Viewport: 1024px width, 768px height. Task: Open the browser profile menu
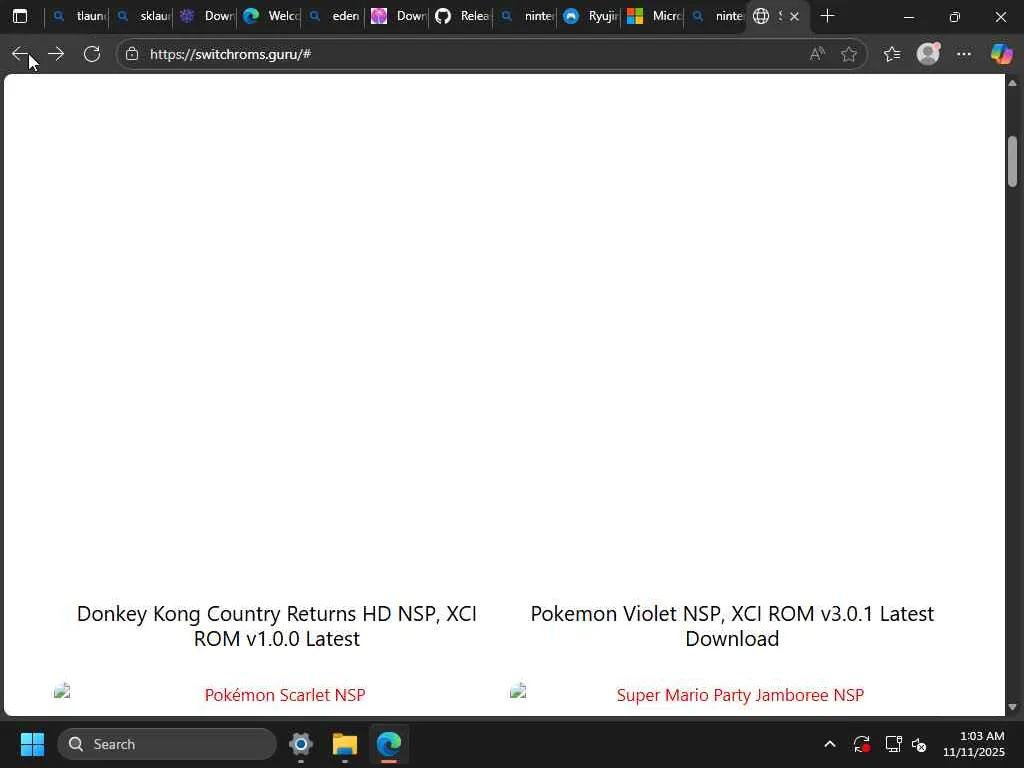pos(928,54)
